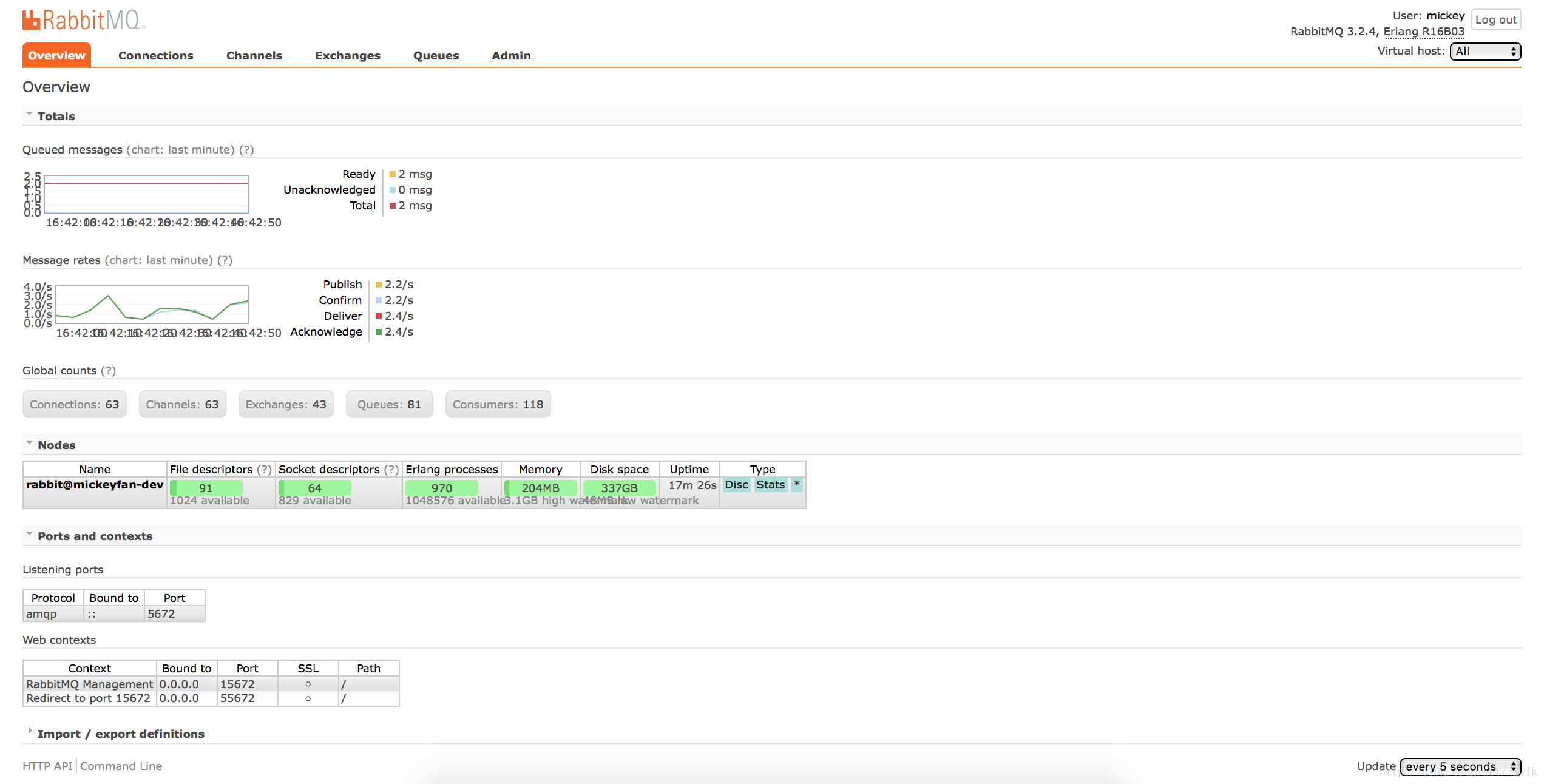Click the socket descriptors 64 bar
Image resolution: width=1544 pixels, height=784 pixels.
pos(314,487)
